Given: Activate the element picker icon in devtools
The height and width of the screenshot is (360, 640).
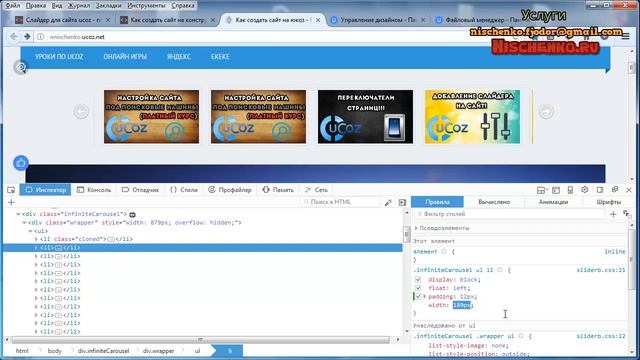Looking at the screenshot, I should [x=11, y=190].
